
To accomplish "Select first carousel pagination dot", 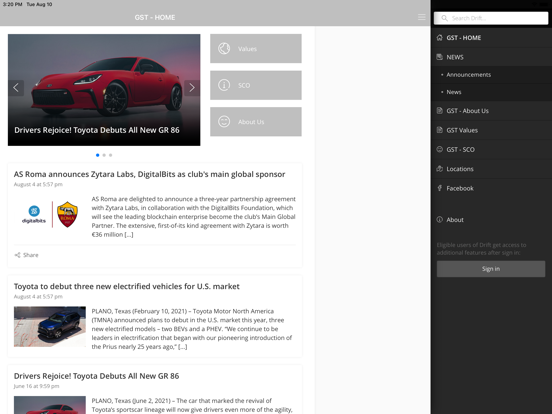I will pos(98,155).
